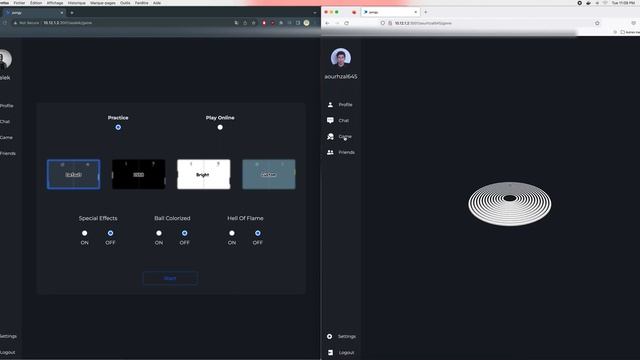Choose the black board theme thumbnail
This screenshot has width=640, height=360.
[139, 174]
